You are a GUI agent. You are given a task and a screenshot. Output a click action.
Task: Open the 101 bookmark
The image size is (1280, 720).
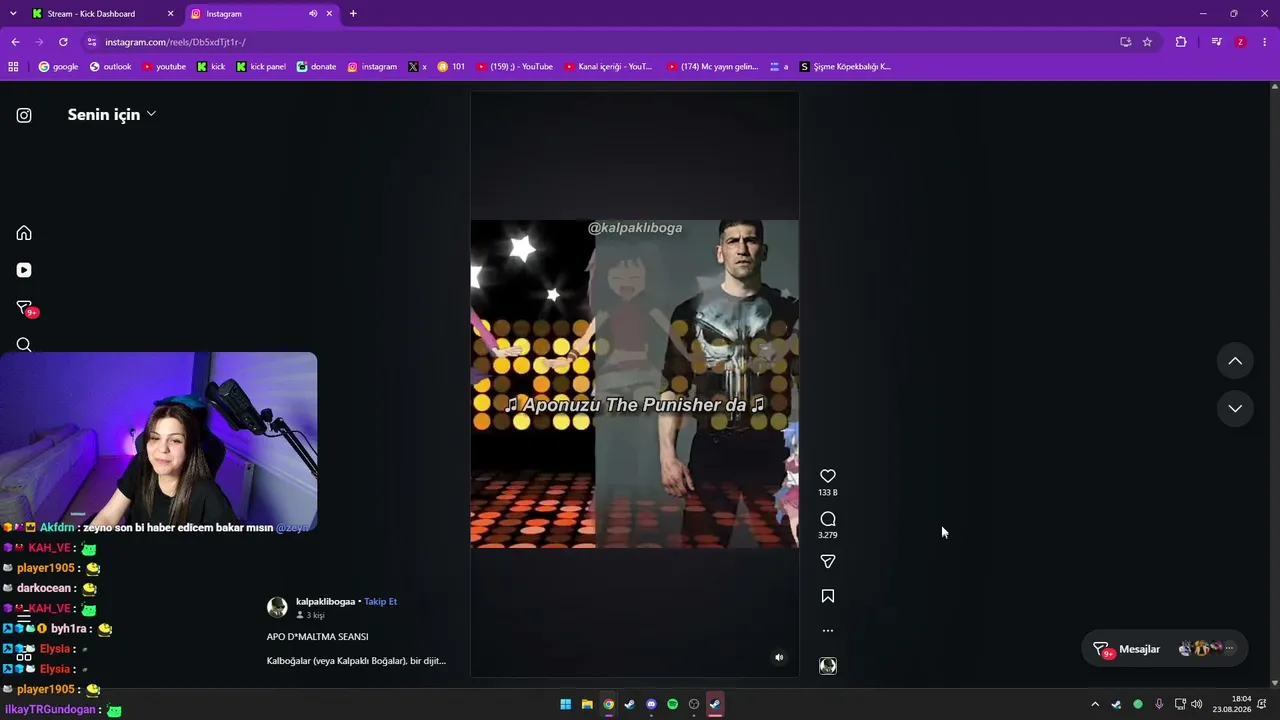click(x=451, y=67)
